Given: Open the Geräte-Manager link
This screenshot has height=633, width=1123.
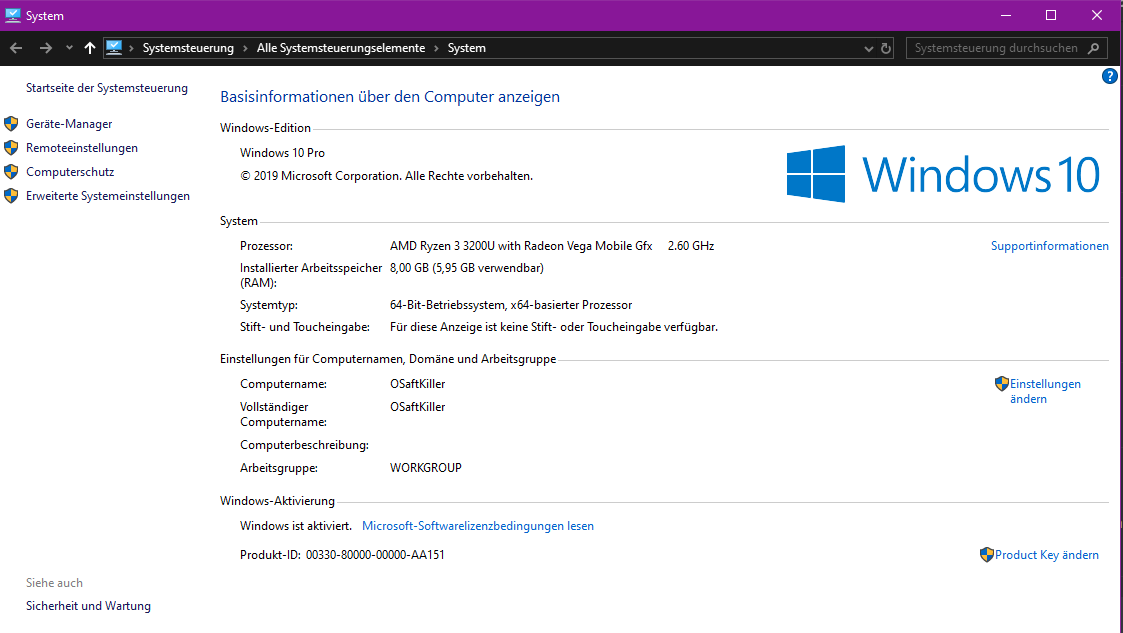Looking at the screenshot, I should [x=69, y=124].
